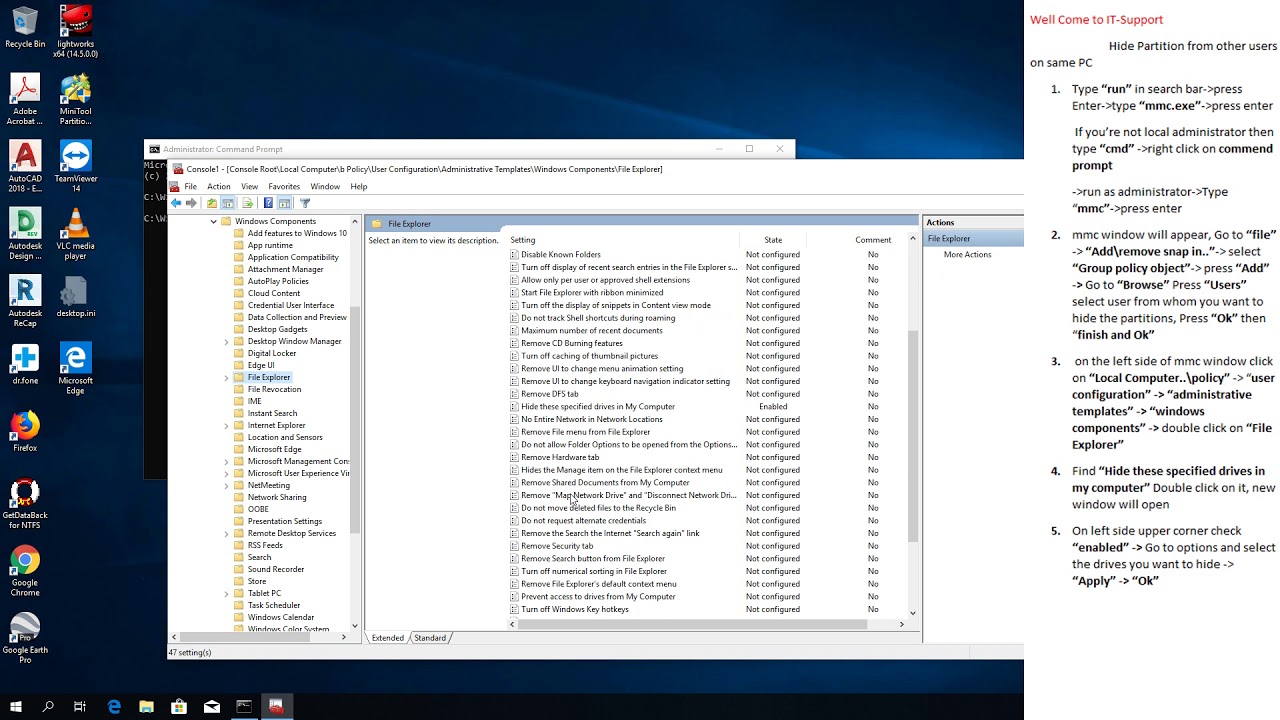Open AutoCAD 2018 desktop icon
This screenshot has height=720, width=1280.
[x=25, y=166]
